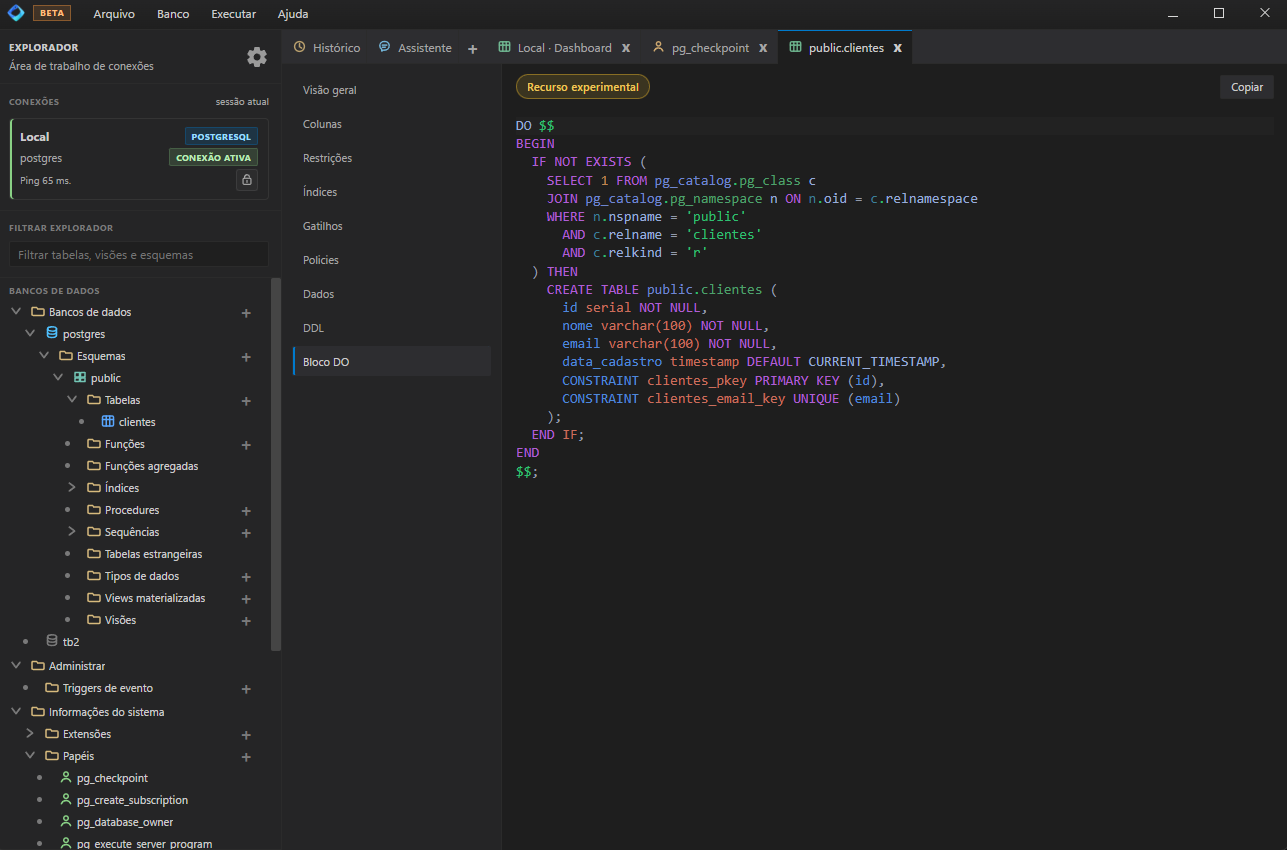Click the plus icon beside Sequências
This screenshot has height=850, width=1287.
point(246,533)
